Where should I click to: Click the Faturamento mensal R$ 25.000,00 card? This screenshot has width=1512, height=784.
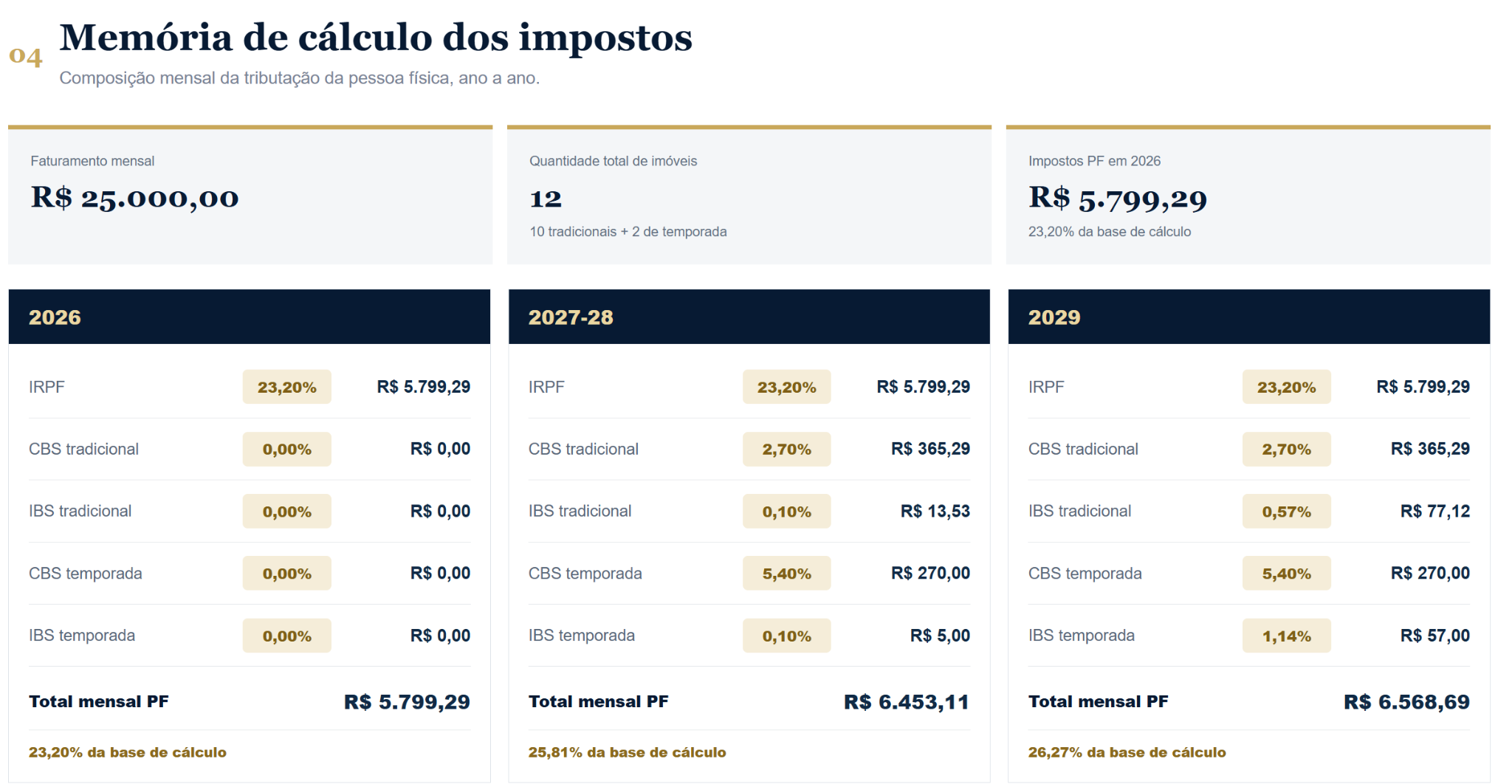[x=250, y=195]
